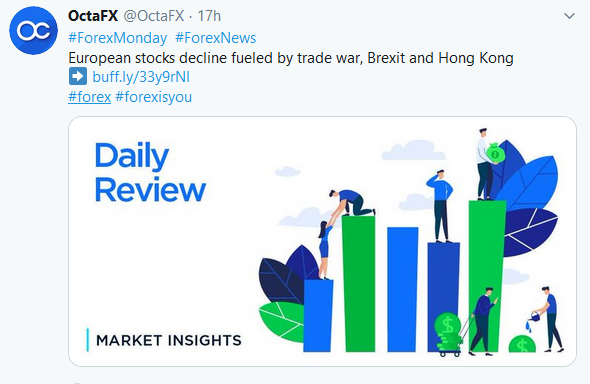Follow the buff.ly/33y9rNI link

coord(141,77)
